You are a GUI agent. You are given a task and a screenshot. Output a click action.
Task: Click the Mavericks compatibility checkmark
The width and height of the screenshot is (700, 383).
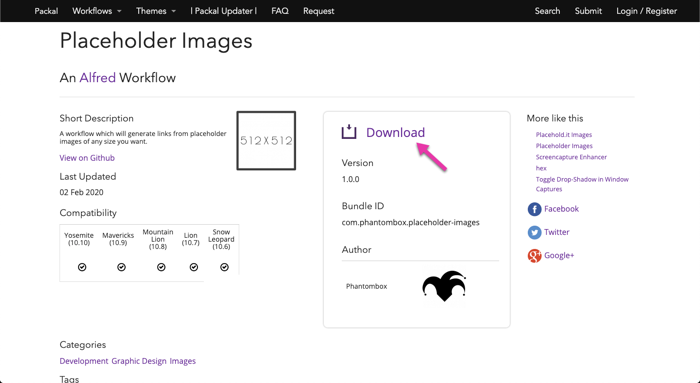[x=121, y=267]
